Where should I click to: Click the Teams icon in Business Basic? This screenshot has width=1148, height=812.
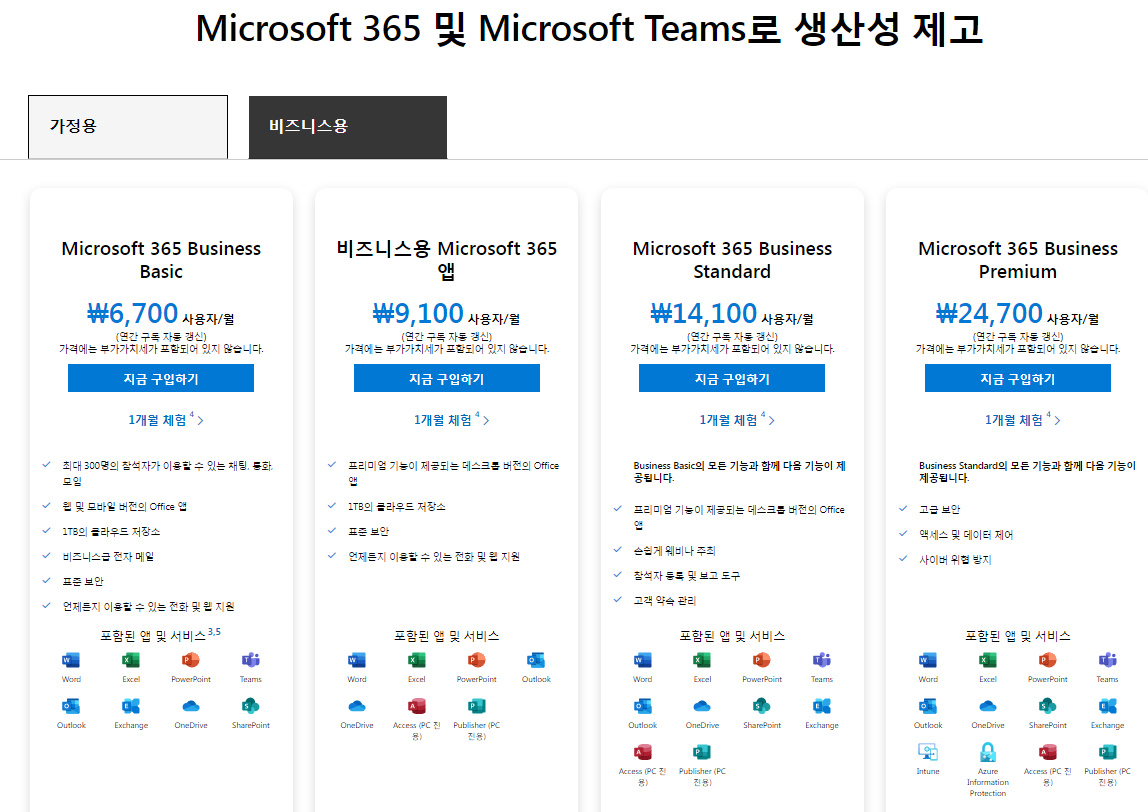point(250,660)
